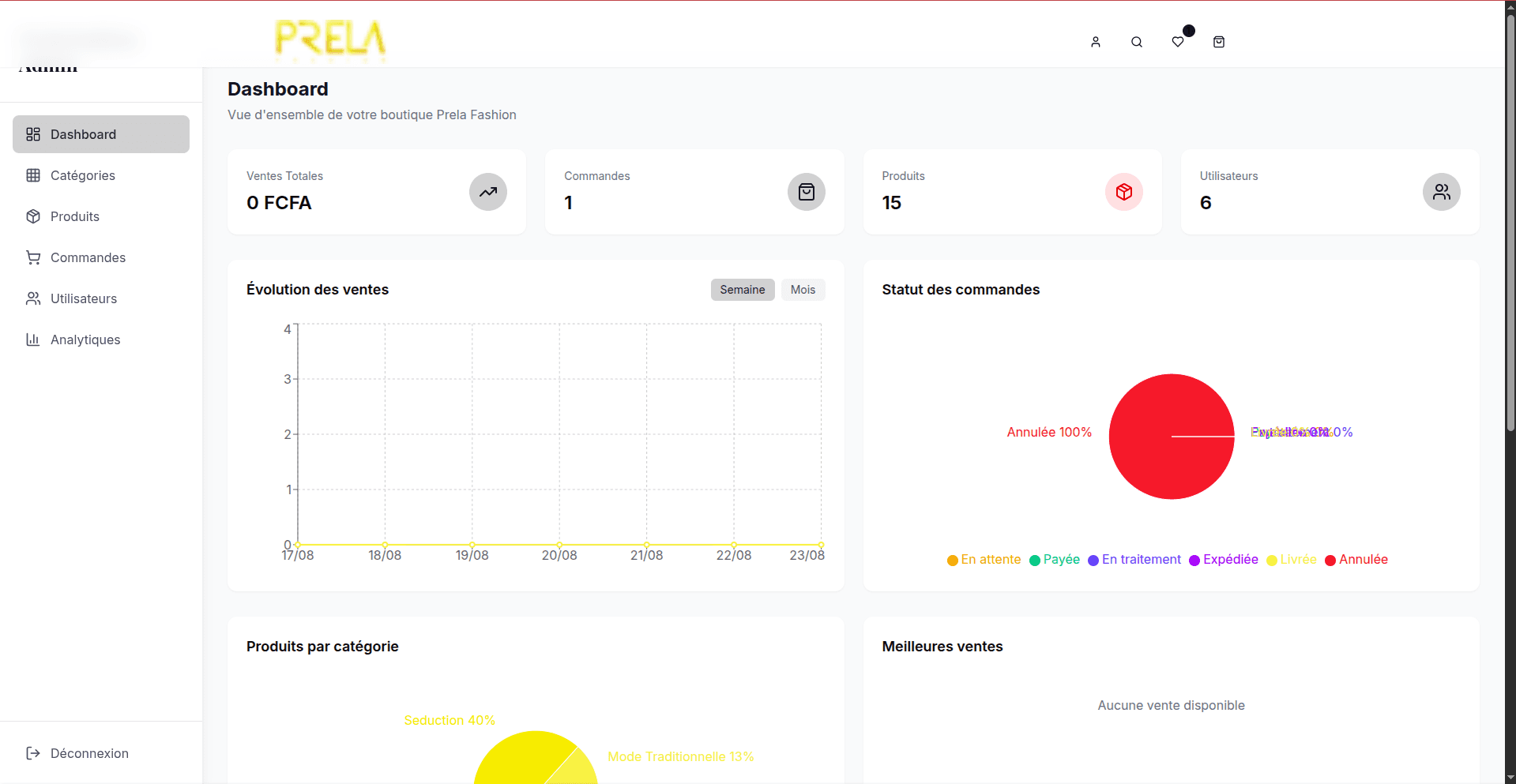Viewport: 1516px width, 784px height.
Task: Toggle En traitement legend entry
Action: 1134,560
